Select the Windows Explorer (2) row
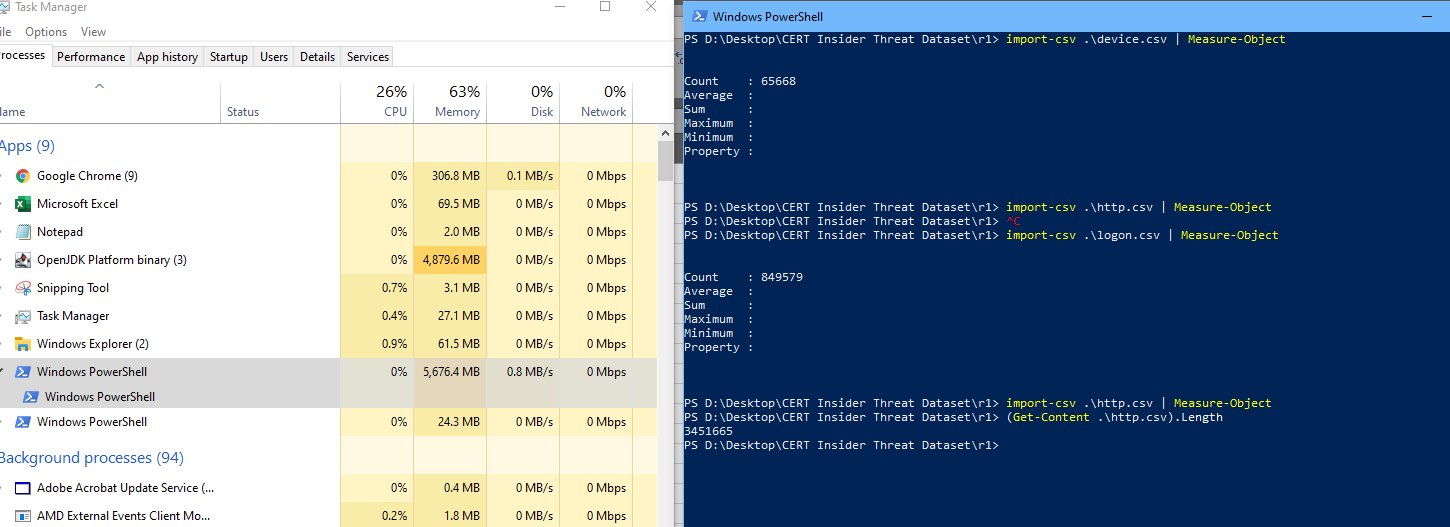The height and width of the screenshot is (527, 1450). pos(329,344)
